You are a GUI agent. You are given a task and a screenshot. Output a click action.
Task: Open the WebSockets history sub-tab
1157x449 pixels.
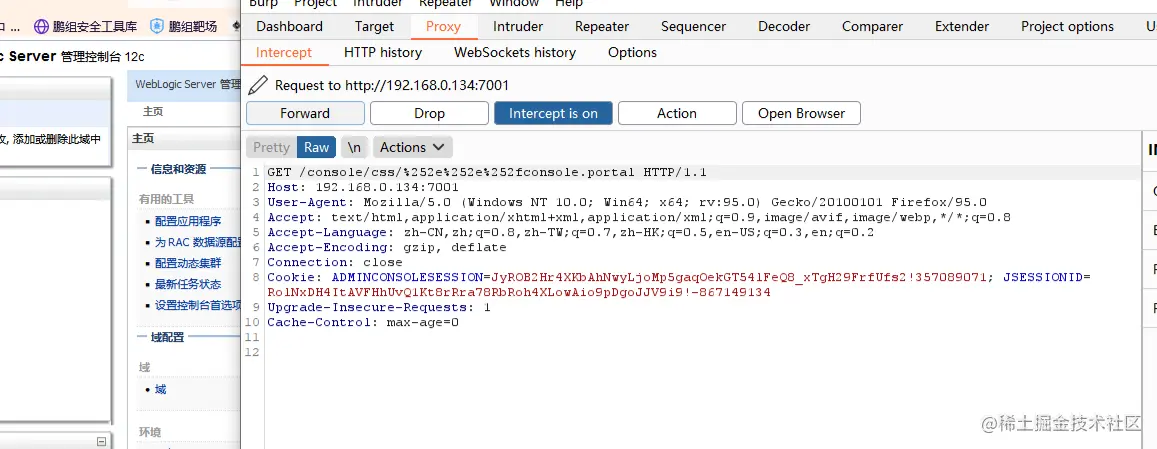[x=515, y=52]
